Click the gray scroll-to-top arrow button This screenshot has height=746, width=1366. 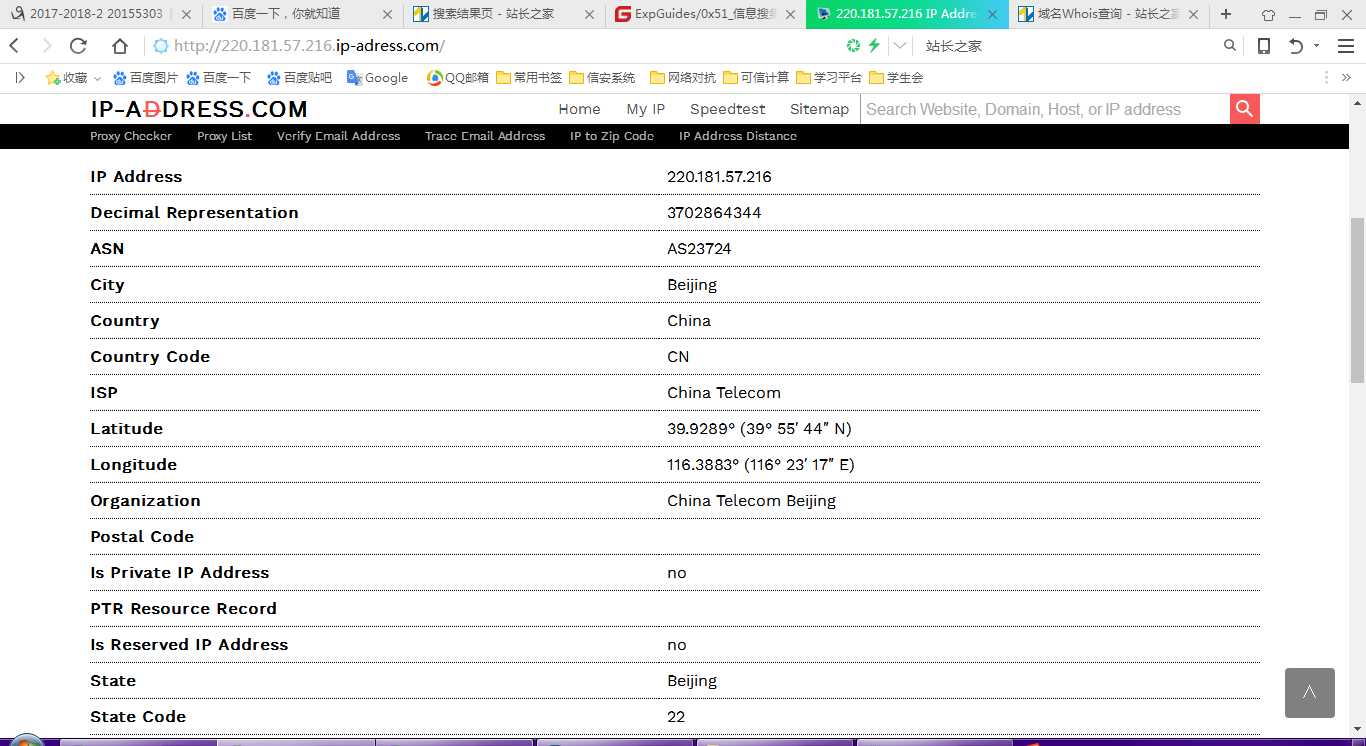coord(1310,693)
